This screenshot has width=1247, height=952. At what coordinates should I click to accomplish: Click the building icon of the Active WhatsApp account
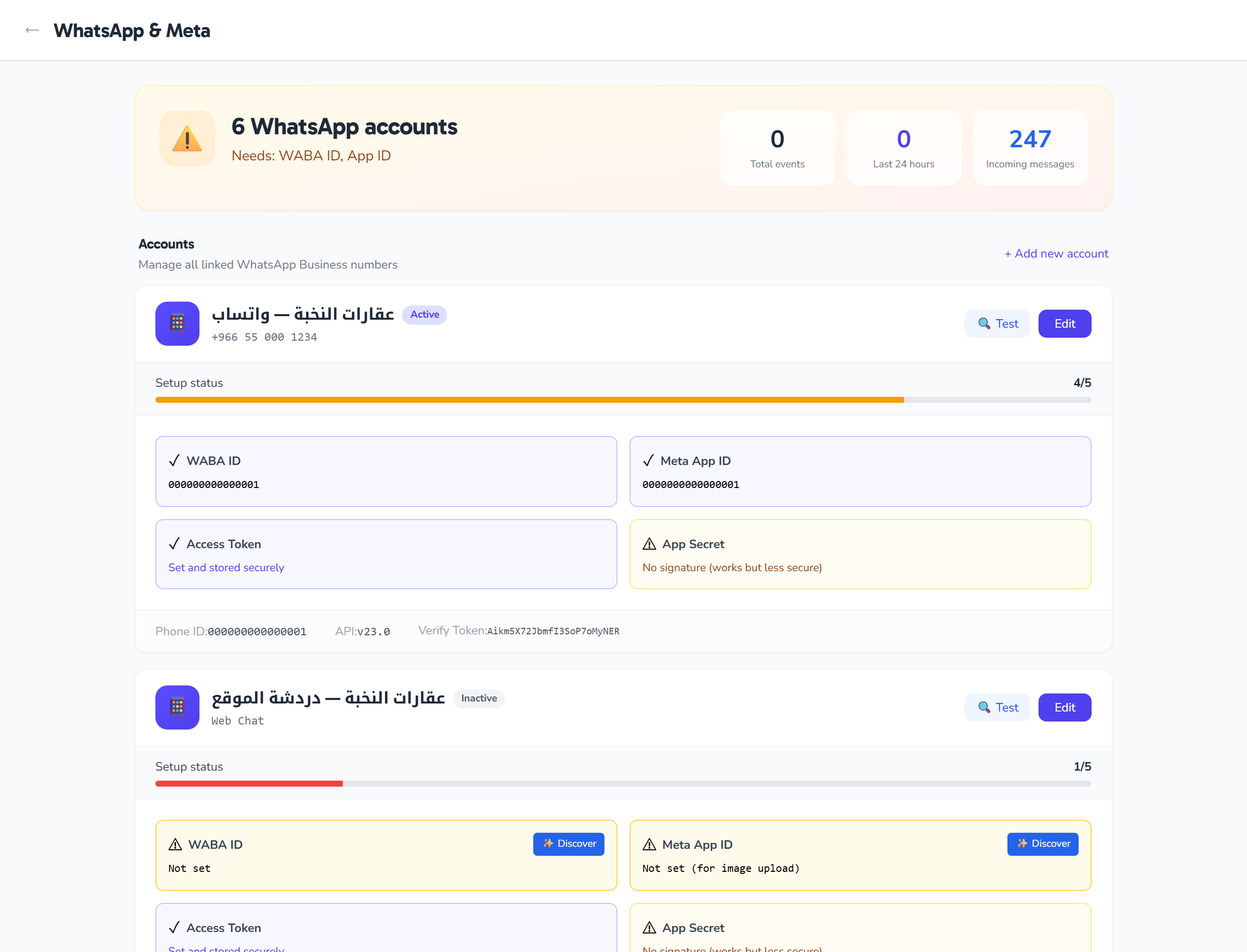(177, 324)
